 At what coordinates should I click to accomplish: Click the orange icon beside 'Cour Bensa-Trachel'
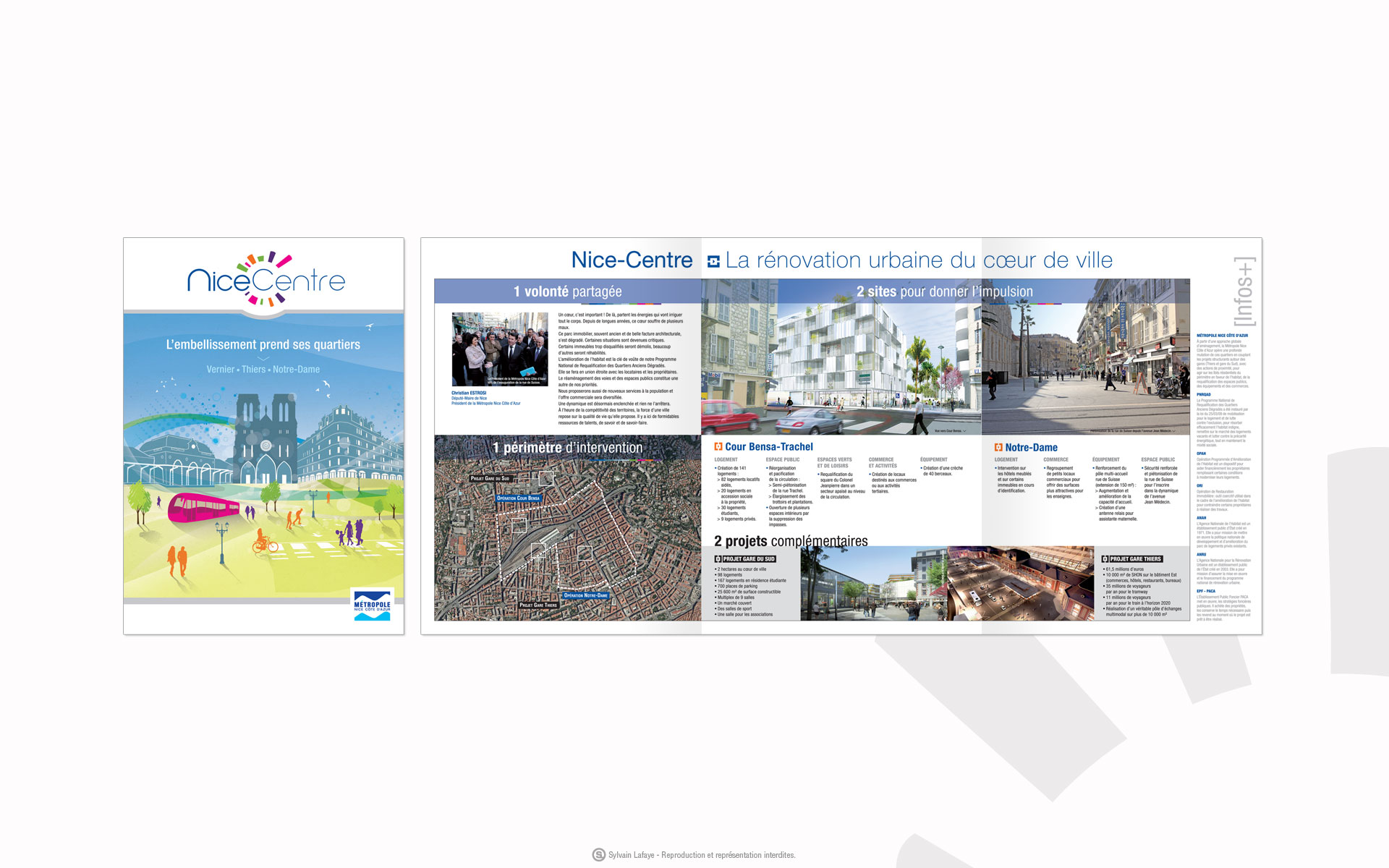[718, 447]
